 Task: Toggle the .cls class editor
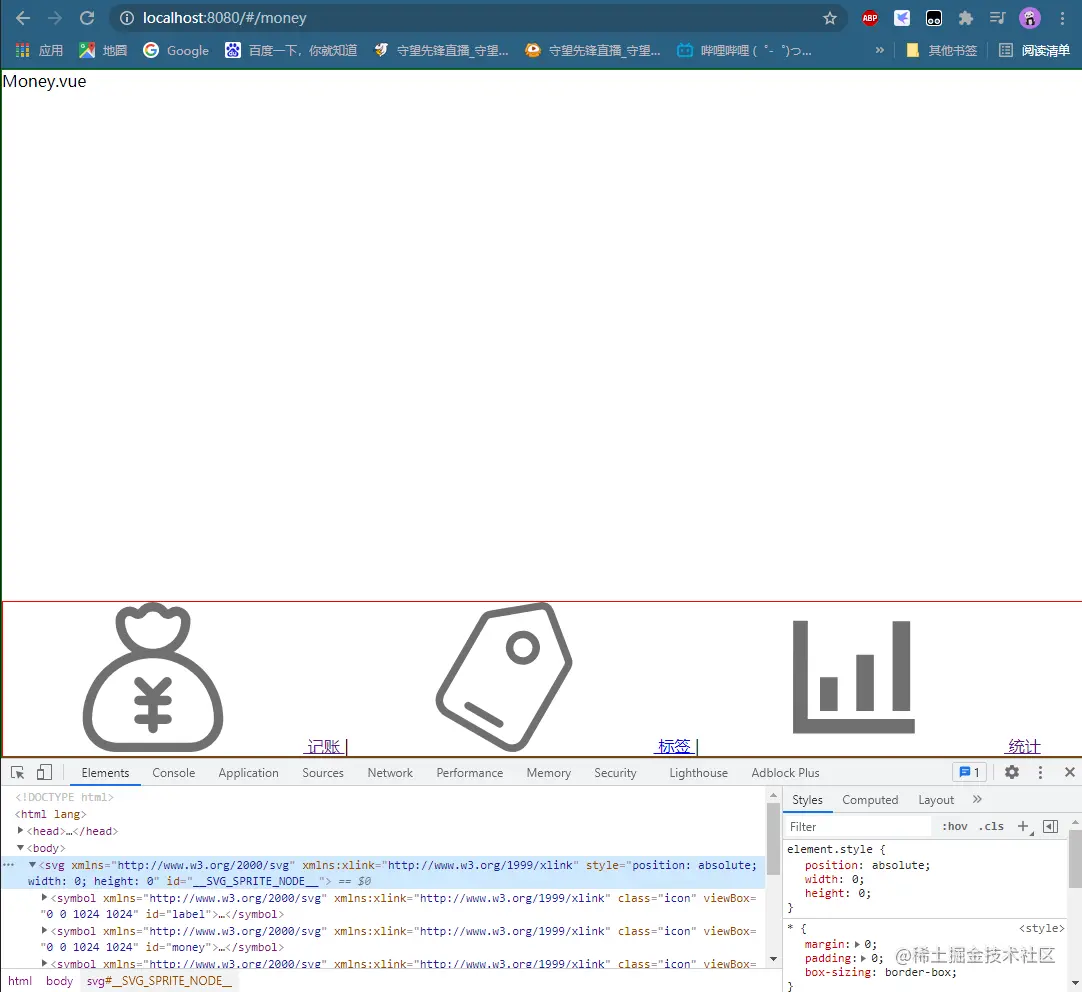click(x=991, y=826)
